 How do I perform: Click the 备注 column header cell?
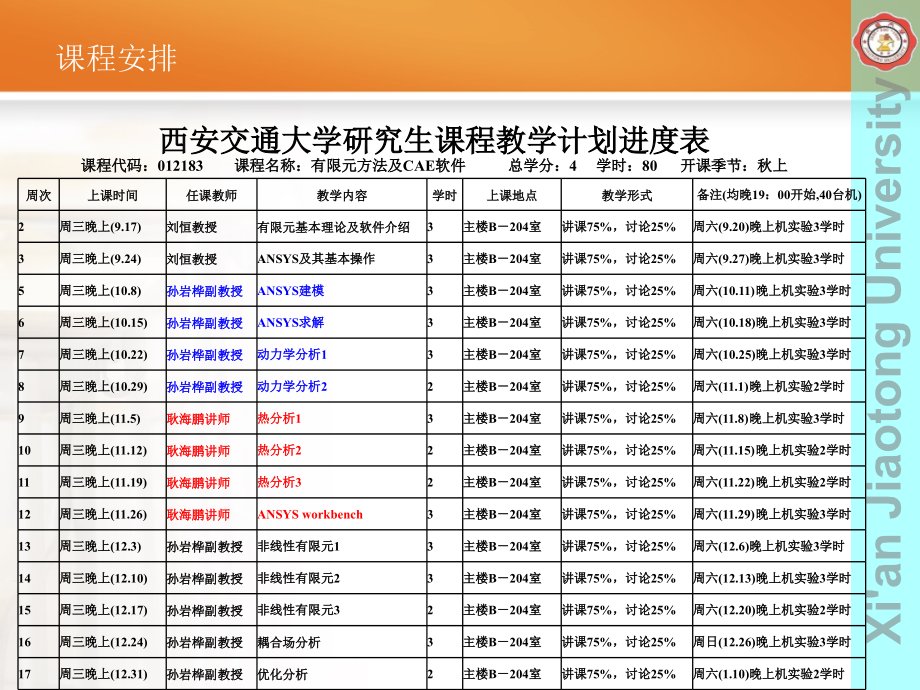coord(778,194)
